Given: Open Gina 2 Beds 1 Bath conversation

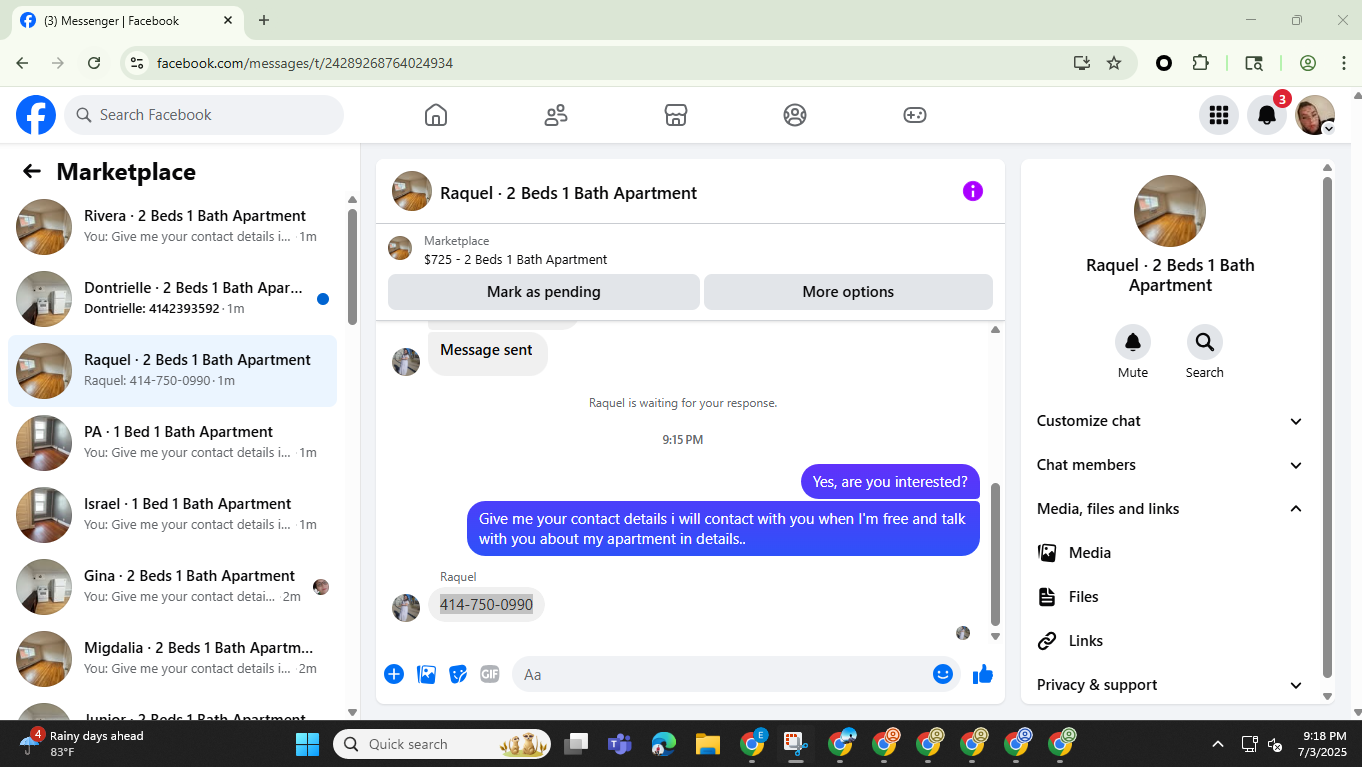Looking at the screenshot, I should 172,587.
